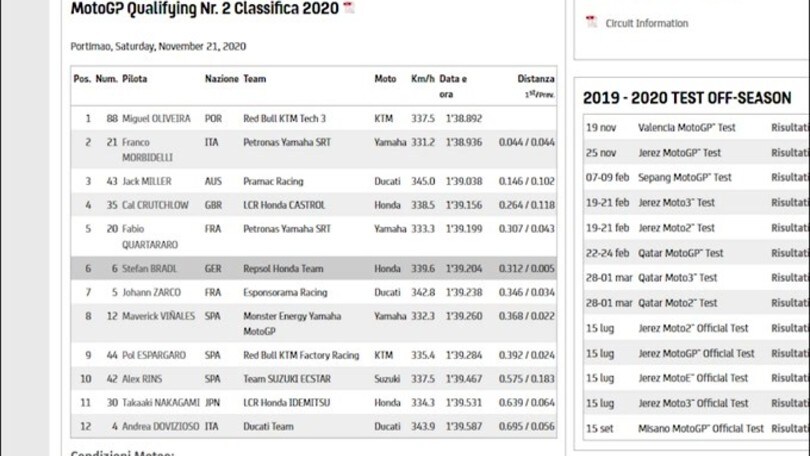Click Valencia MotoGP Test event name
The image size is (810, 456).
tap(687, 128)
